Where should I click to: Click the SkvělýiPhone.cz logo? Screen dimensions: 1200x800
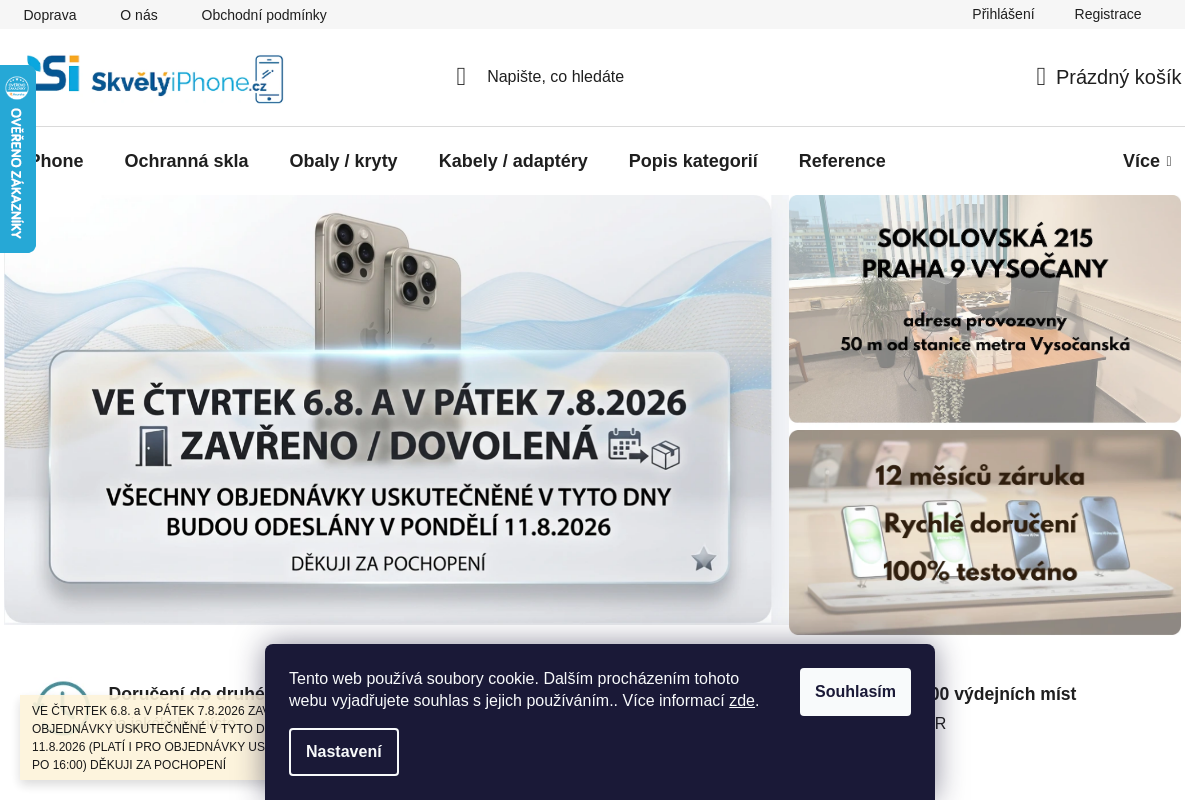(x=155, y=78)
